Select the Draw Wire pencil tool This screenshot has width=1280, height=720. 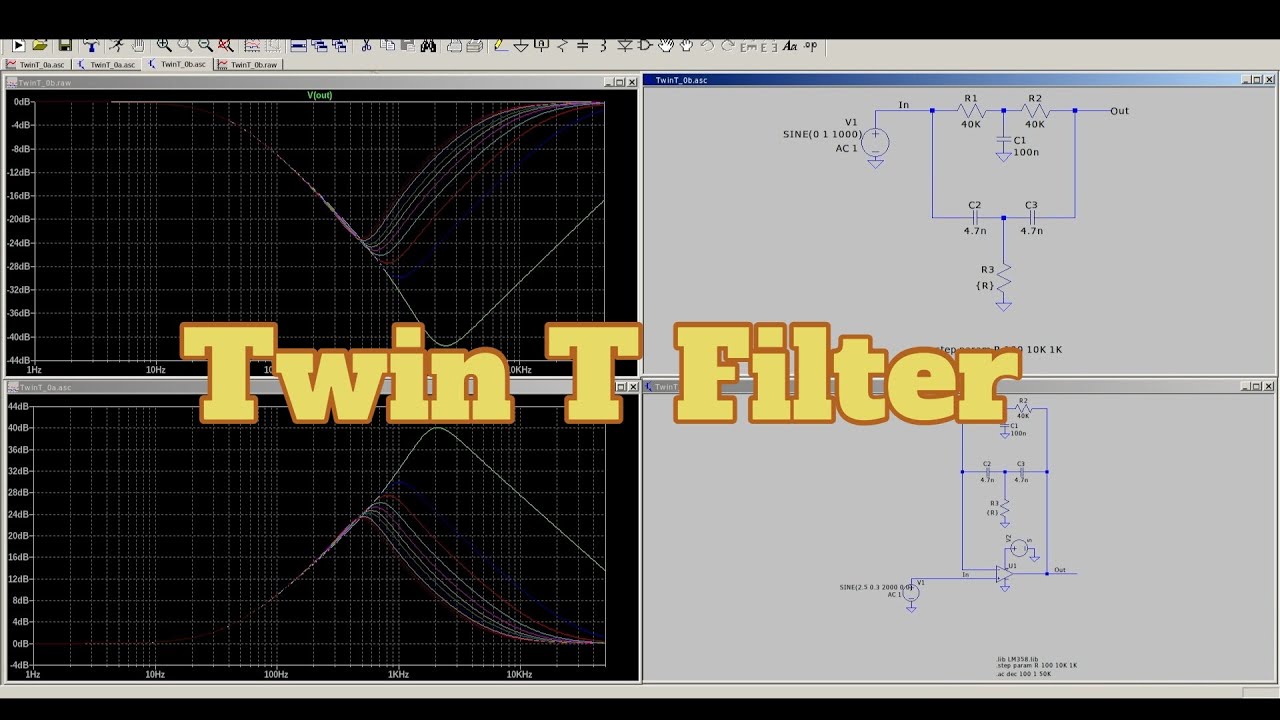click(x=500, y=46)
